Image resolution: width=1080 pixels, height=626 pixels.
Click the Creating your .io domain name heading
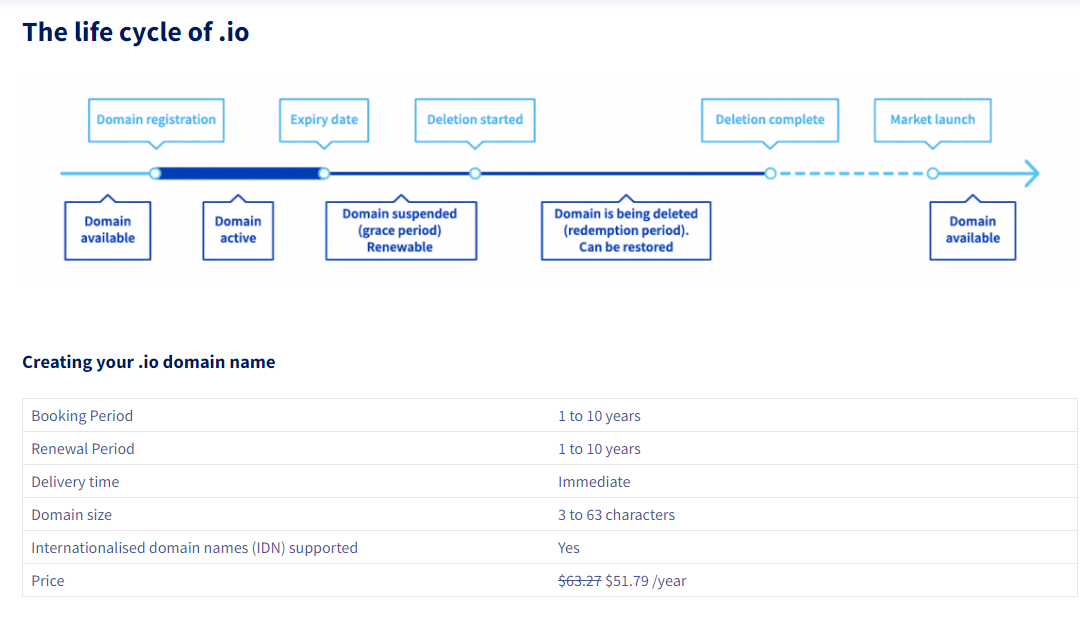coord(149,362)
